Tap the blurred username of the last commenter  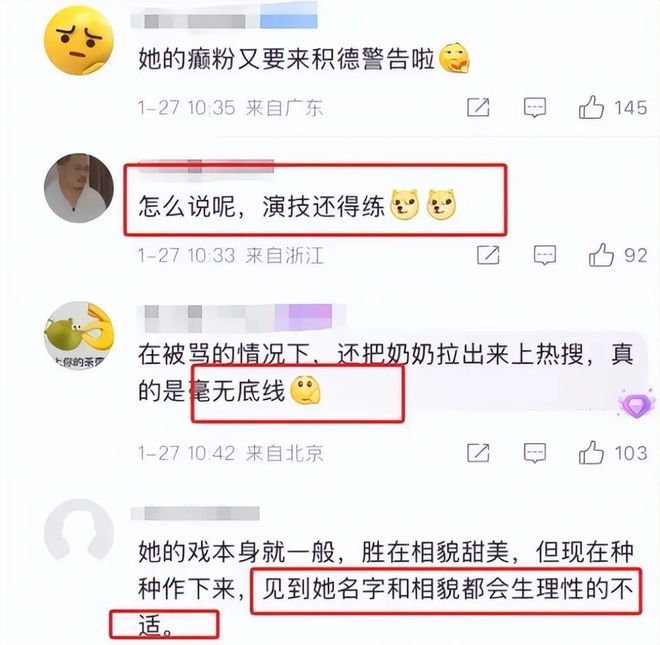pos(195,513)
